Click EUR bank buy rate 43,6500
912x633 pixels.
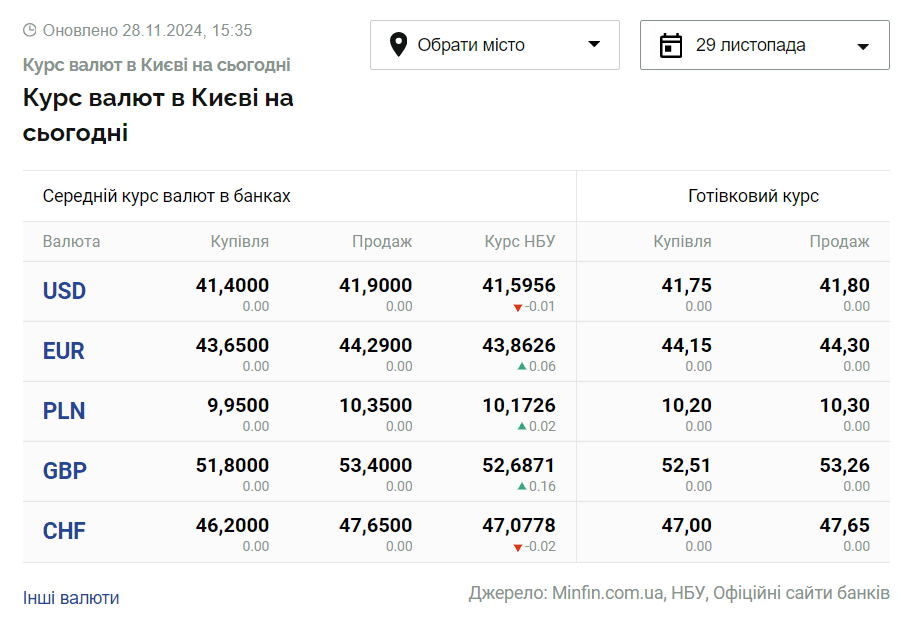click(233, 345)
